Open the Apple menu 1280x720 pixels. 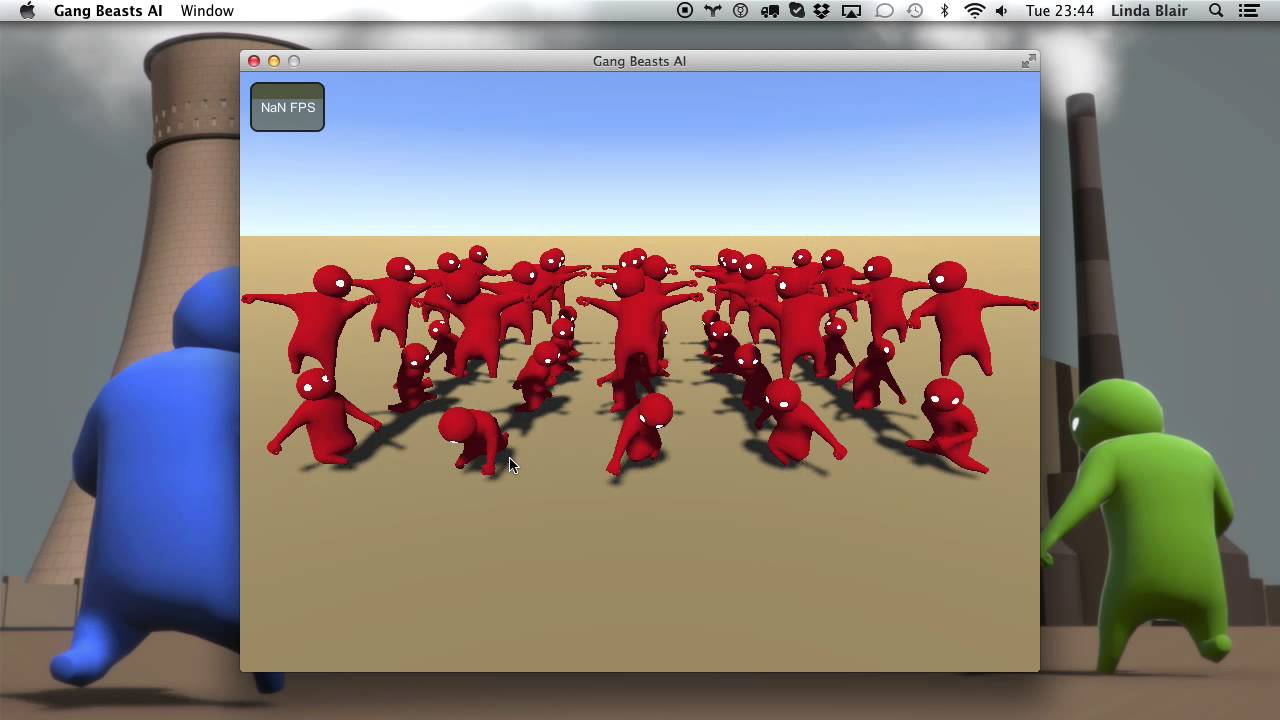click(x=27, y=11)
